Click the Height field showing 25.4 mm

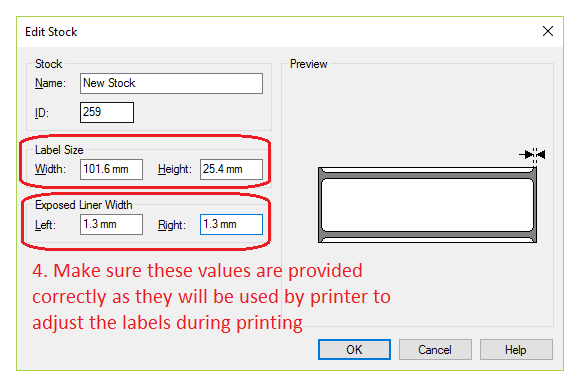pos(231,169)
